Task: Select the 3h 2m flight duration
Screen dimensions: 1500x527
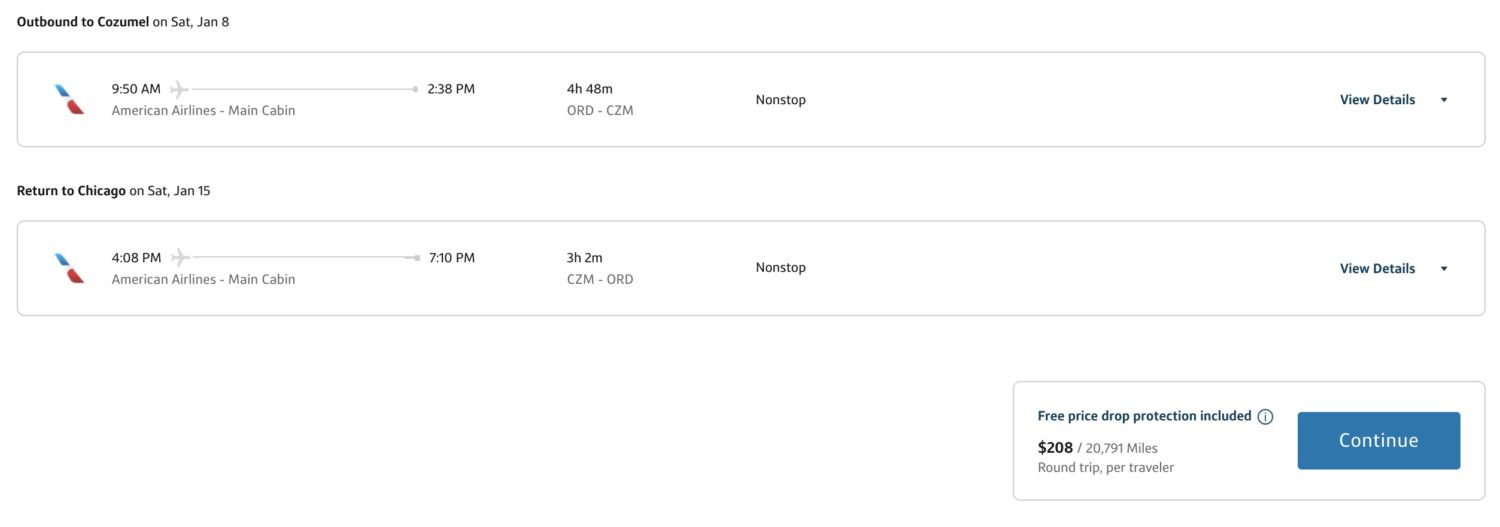Action: (x=585, y=258)
